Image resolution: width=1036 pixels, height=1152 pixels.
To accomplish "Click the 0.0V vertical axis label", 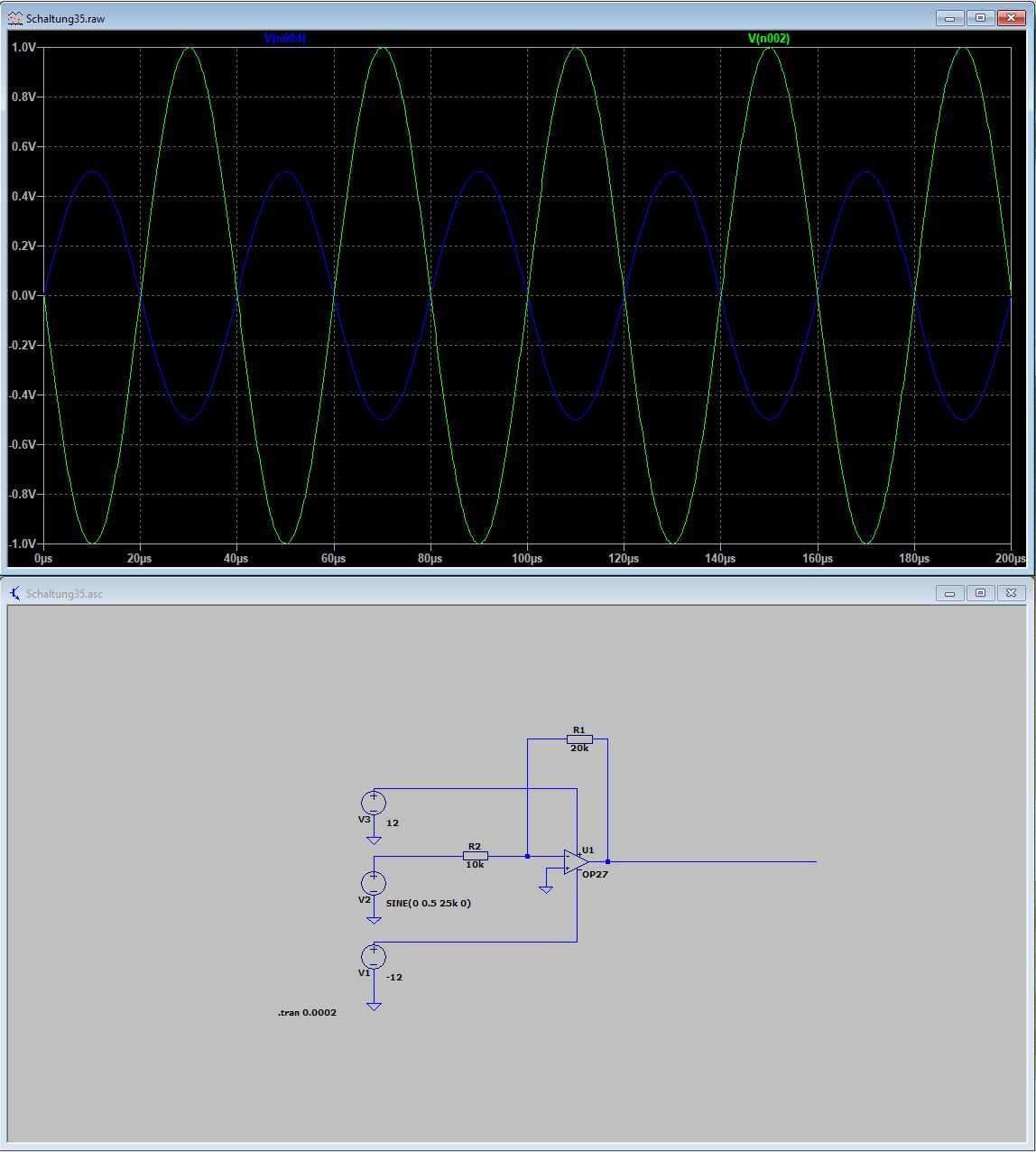I will [x=23, y=295].
